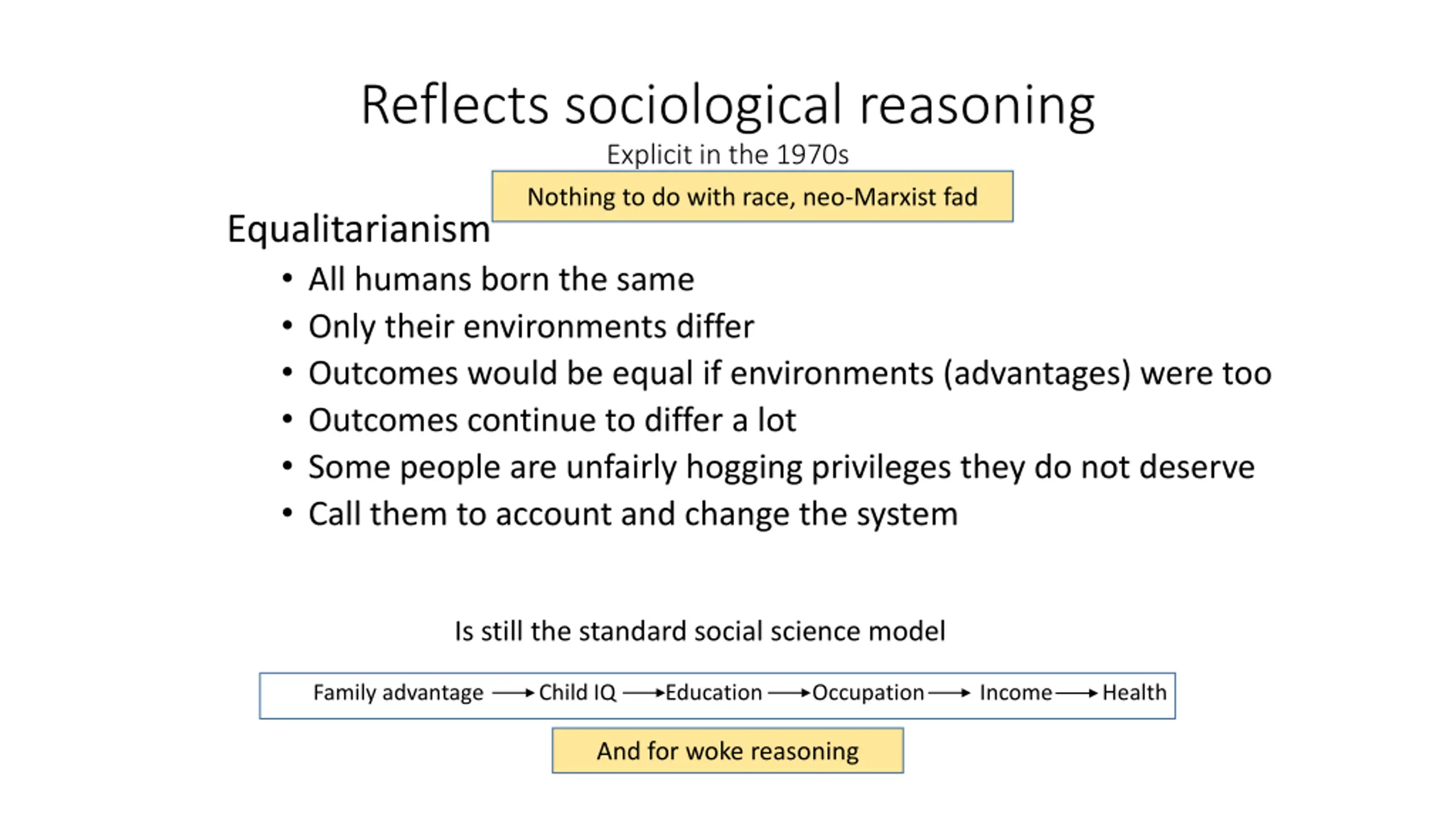Select 'Income' in the flow diagram
The image size is (1456, 819).
(x=1016, y=693)
